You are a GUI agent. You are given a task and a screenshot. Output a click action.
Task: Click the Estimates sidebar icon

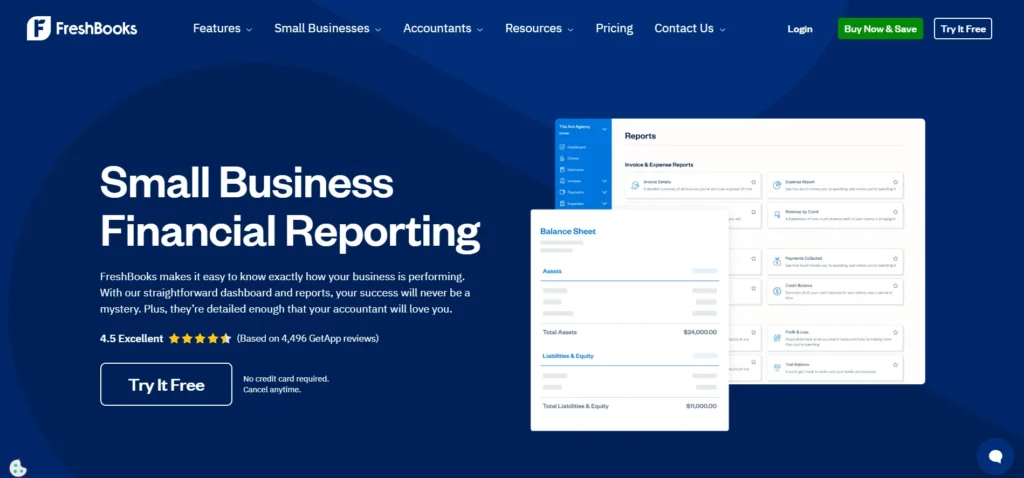[562, 169]
